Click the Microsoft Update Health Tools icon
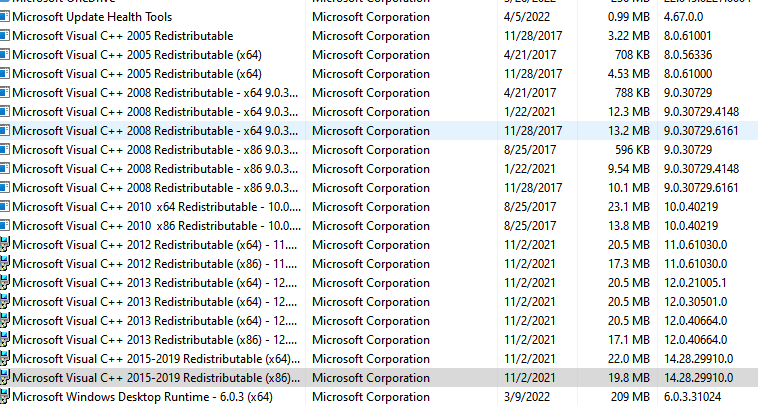 point(4,17)
